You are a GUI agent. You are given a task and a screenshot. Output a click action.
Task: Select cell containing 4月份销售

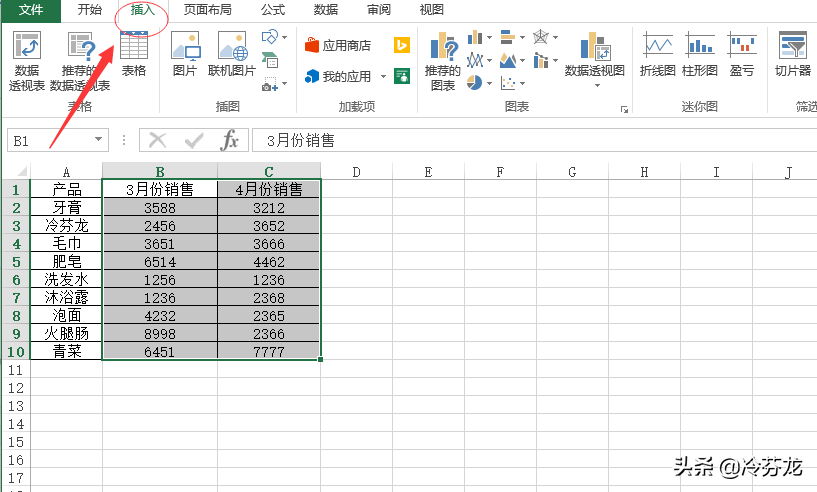coord(269,189)
